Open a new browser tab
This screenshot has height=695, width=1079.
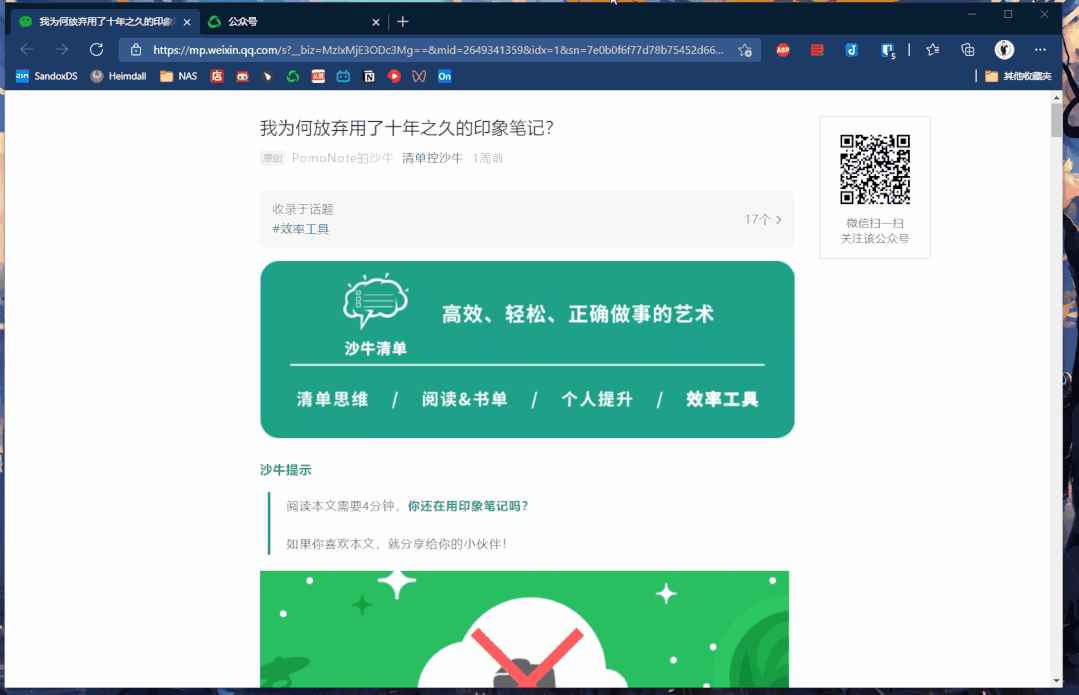403,22
